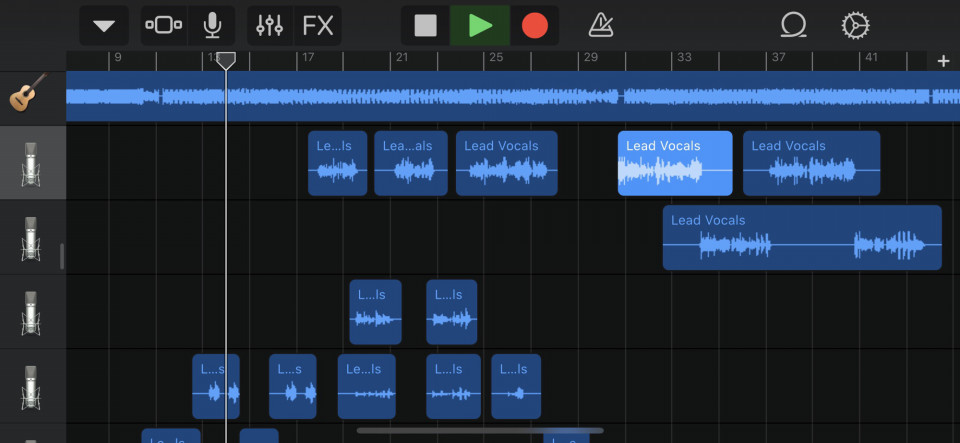Select the long Lead Vocals region on second vocal track

coord(802,237)
